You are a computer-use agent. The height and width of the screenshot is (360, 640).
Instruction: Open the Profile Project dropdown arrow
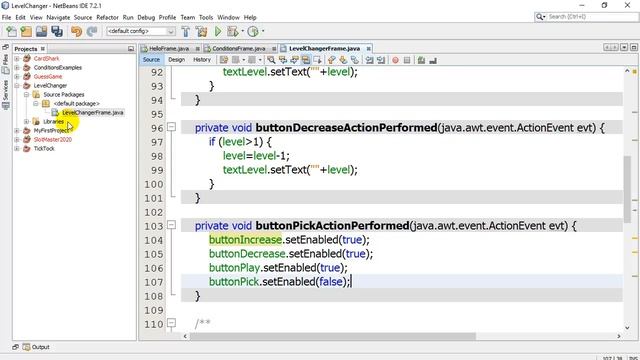263,31
